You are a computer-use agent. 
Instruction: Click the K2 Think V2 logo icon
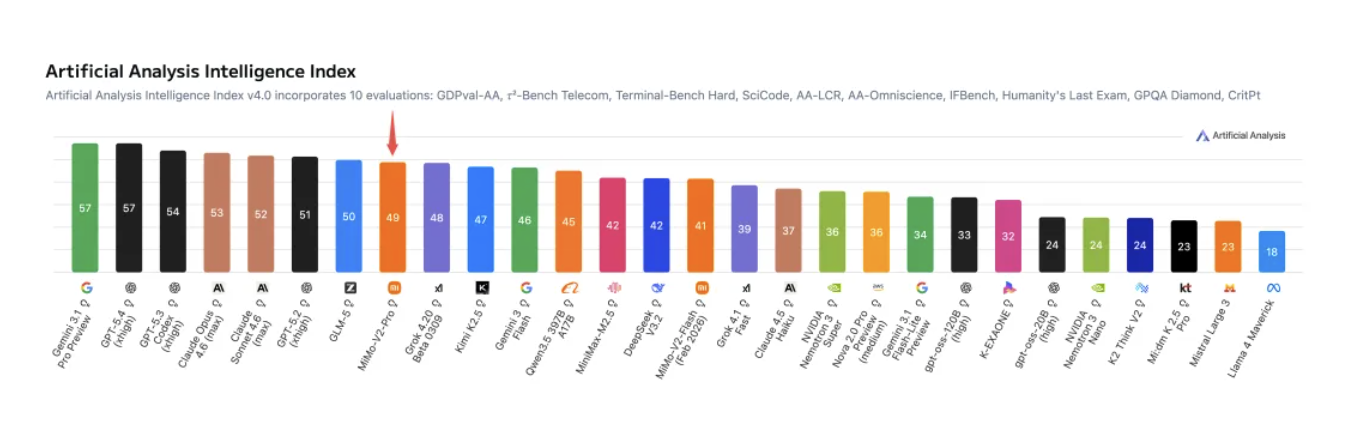(1140, 288)
